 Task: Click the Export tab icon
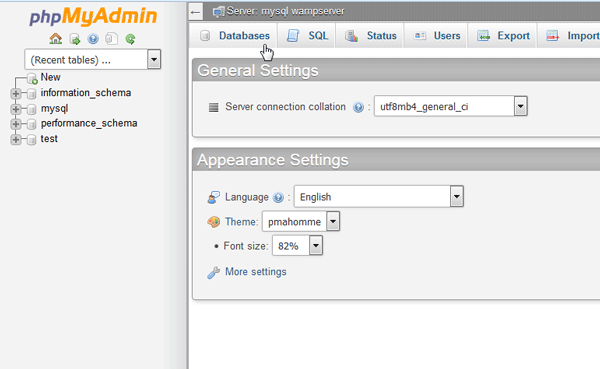(x=483, y=36)
